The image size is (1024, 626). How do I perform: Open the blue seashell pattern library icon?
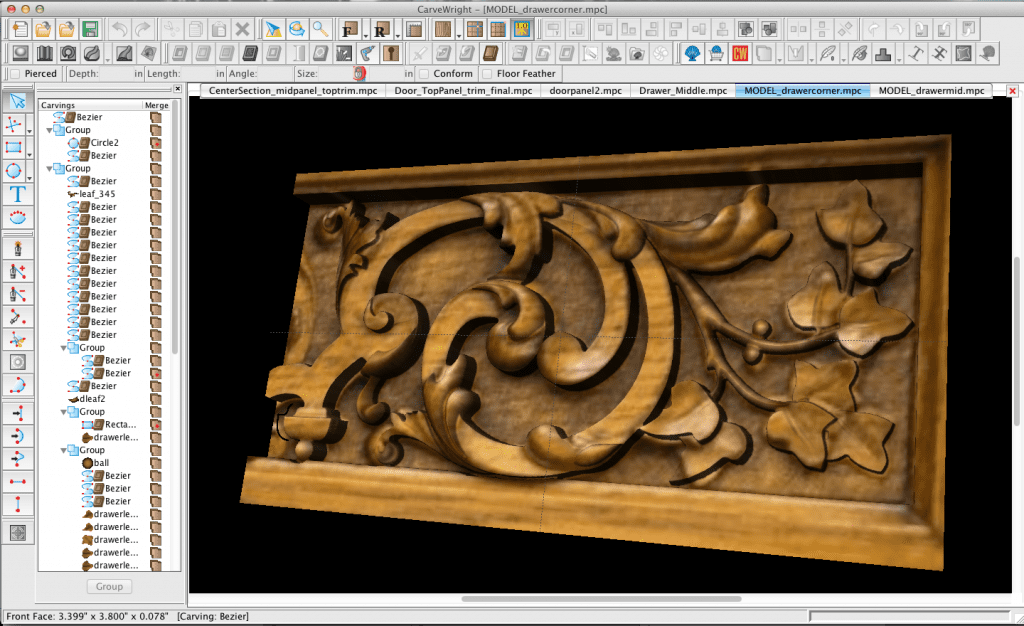tap(691, 52)
